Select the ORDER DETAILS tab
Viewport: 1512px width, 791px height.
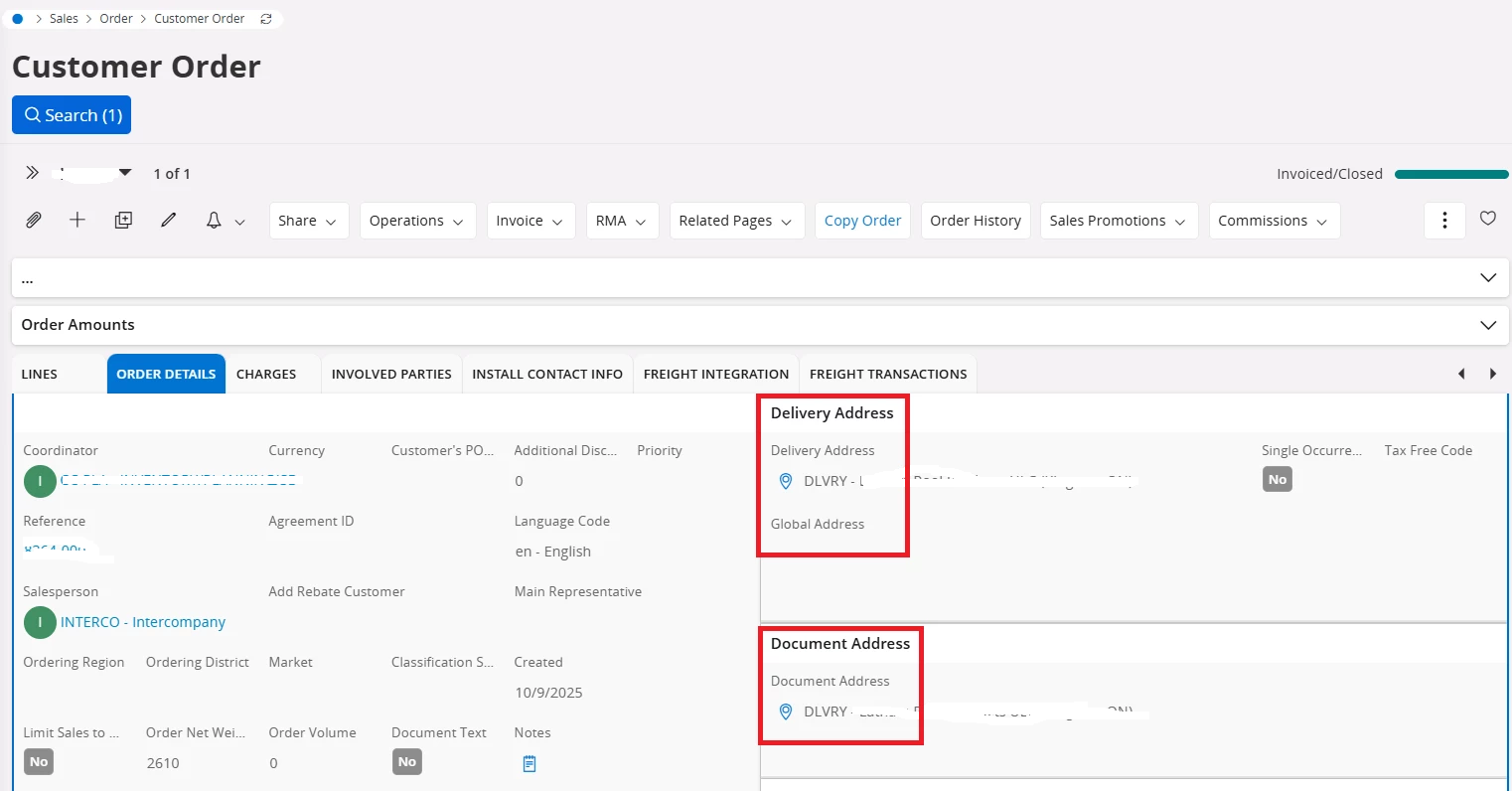pos(166,374)
